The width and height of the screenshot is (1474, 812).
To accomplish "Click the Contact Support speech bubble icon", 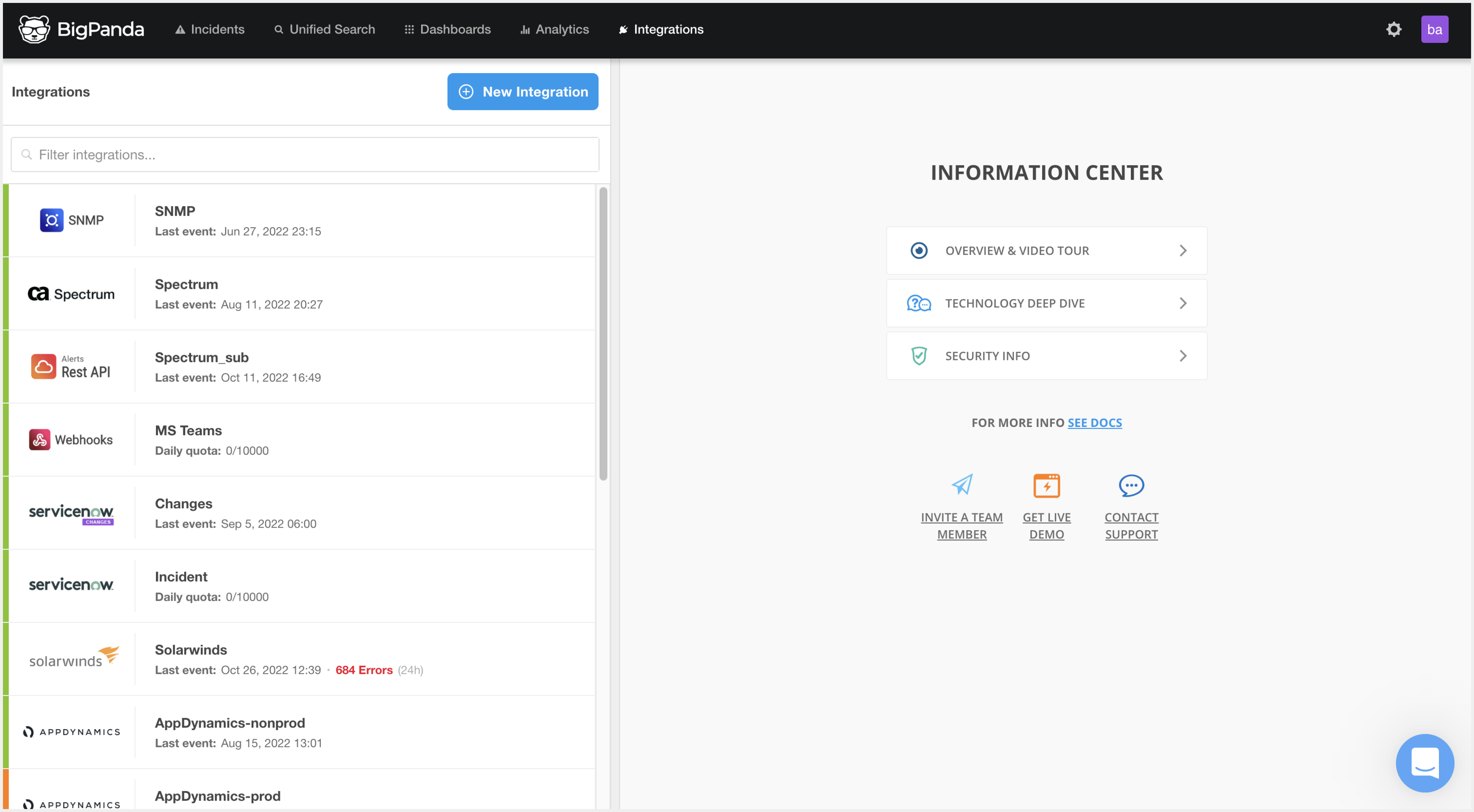I will click(1131, 485).
